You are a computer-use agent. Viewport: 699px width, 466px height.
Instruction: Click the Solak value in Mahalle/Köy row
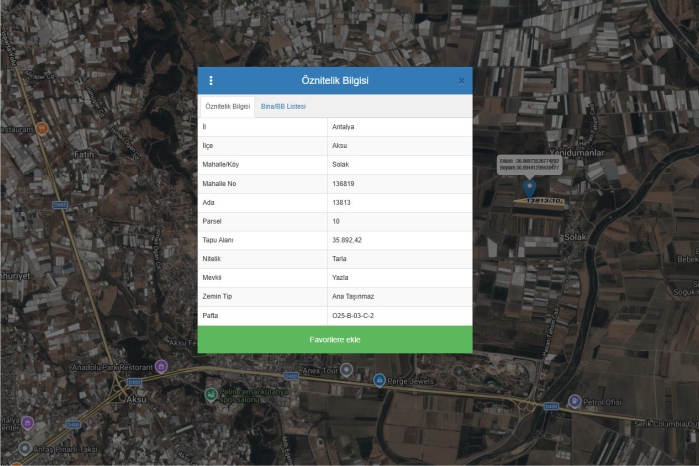click(x=341, y=165)
